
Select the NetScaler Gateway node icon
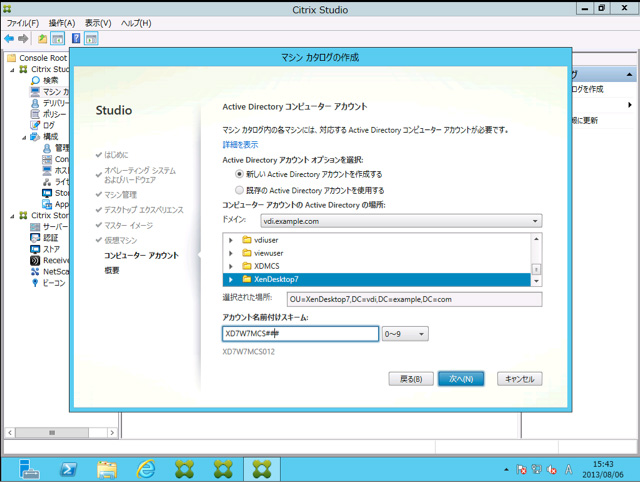36,271
